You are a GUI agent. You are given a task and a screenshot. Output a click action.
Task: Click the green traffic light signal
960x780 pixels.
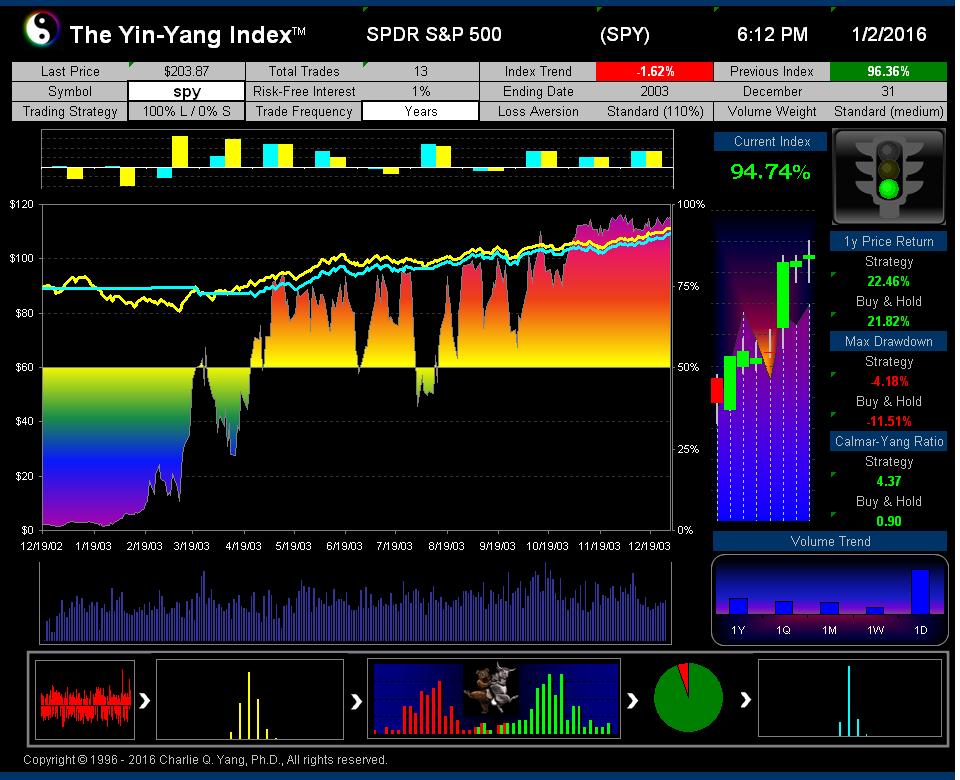(888, 189)
